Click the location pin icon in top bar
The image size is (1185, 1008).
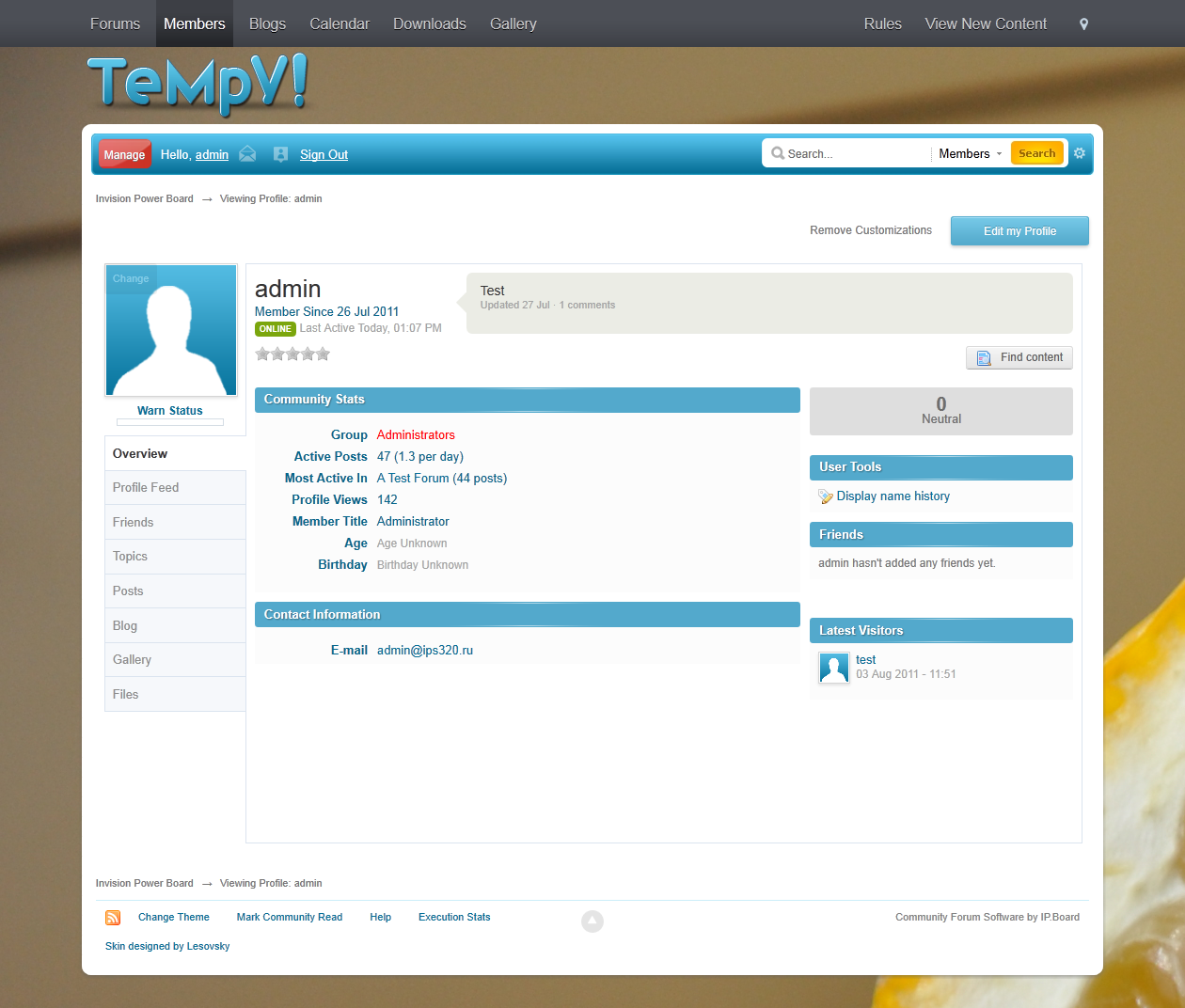point(1083,24)
